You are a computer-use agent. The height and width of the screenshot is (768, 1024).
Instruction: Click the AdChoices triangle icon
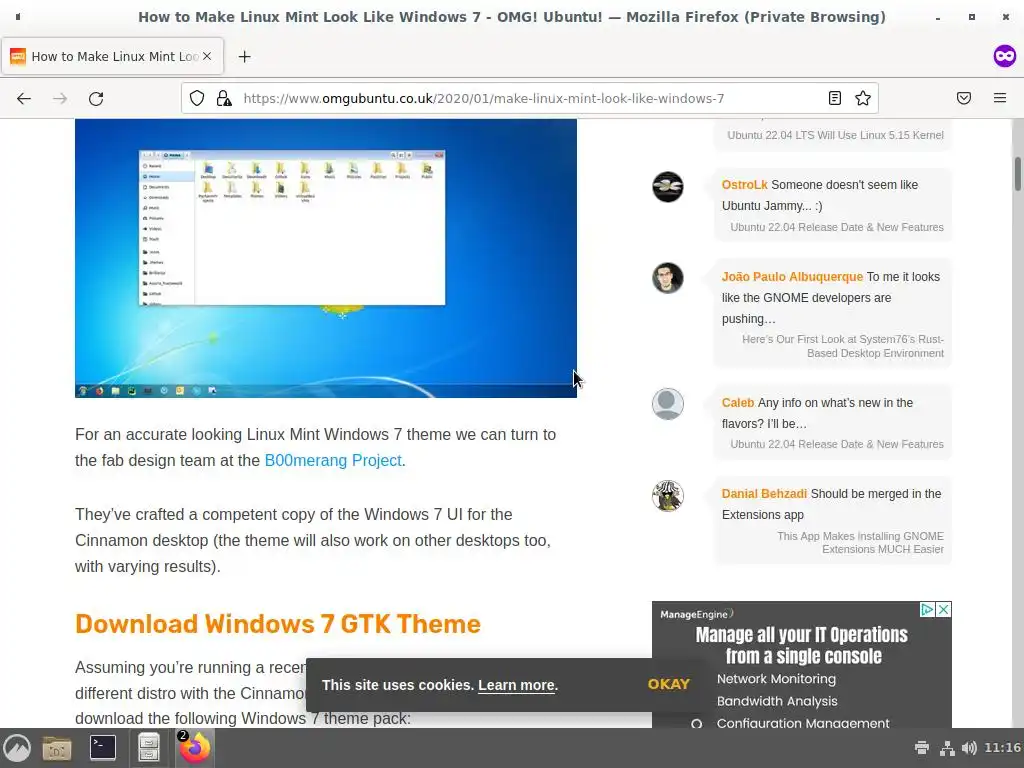[927, 610]
